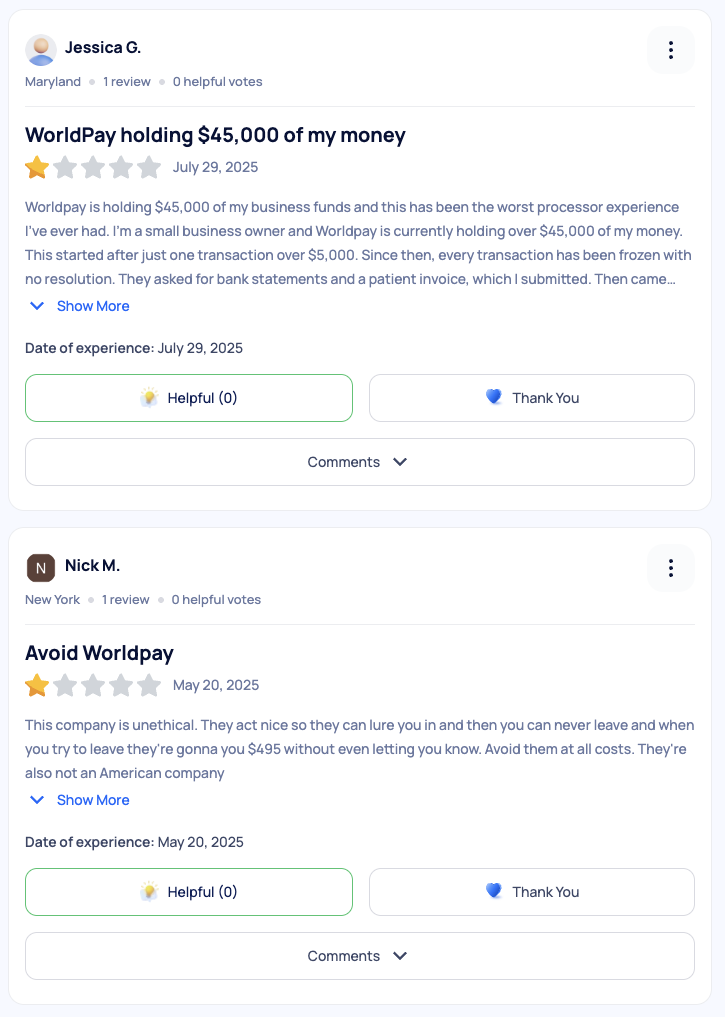Click the star rating on the Avoid Worldpay review
This screenshot has height=1017, width=725.
tap(37, 685)
